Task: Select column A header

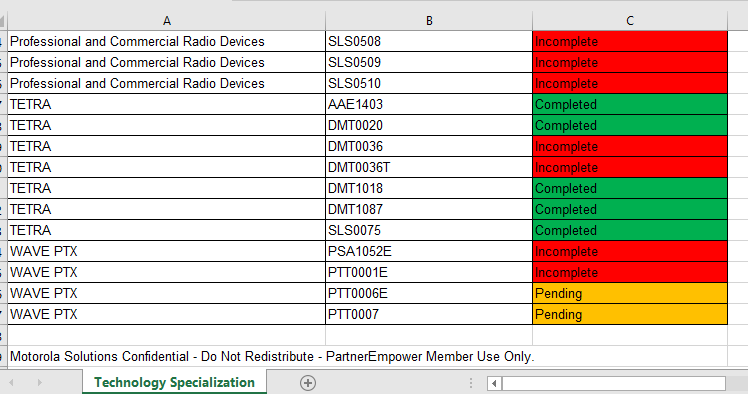Action: (x=166, y=21)
